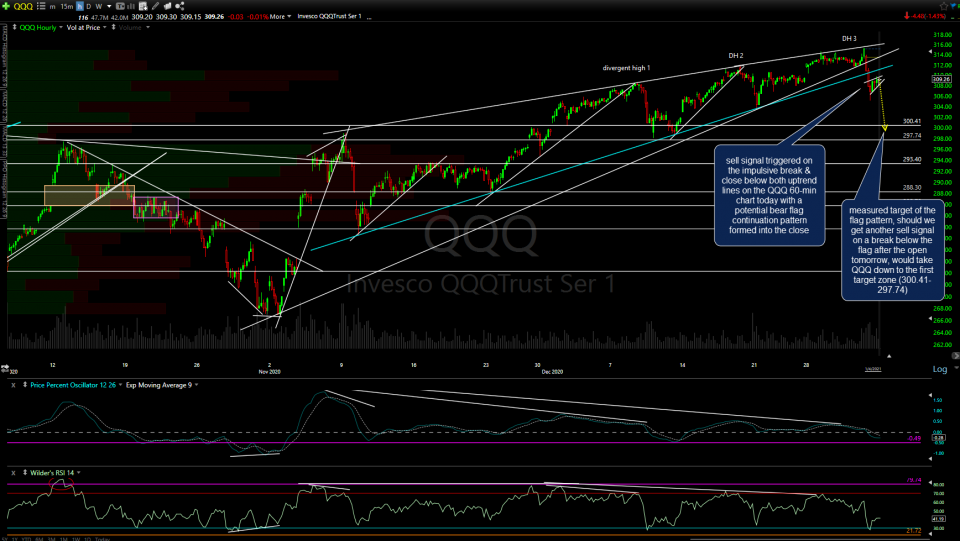This screenshot has height=541, width=960.
Task: Click the TC text note tool icon
Action: click(120, 6)
